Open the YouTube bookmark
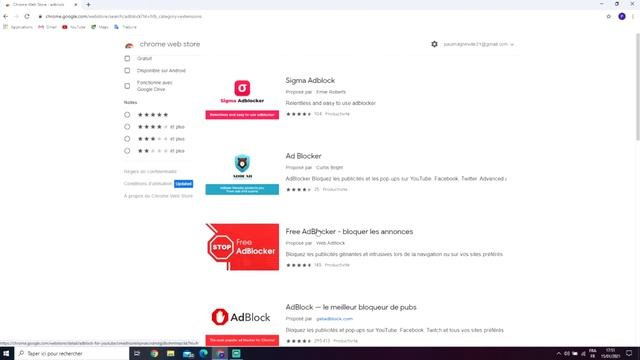The height and width of the screenshot is (360, 640). [74, 27]
